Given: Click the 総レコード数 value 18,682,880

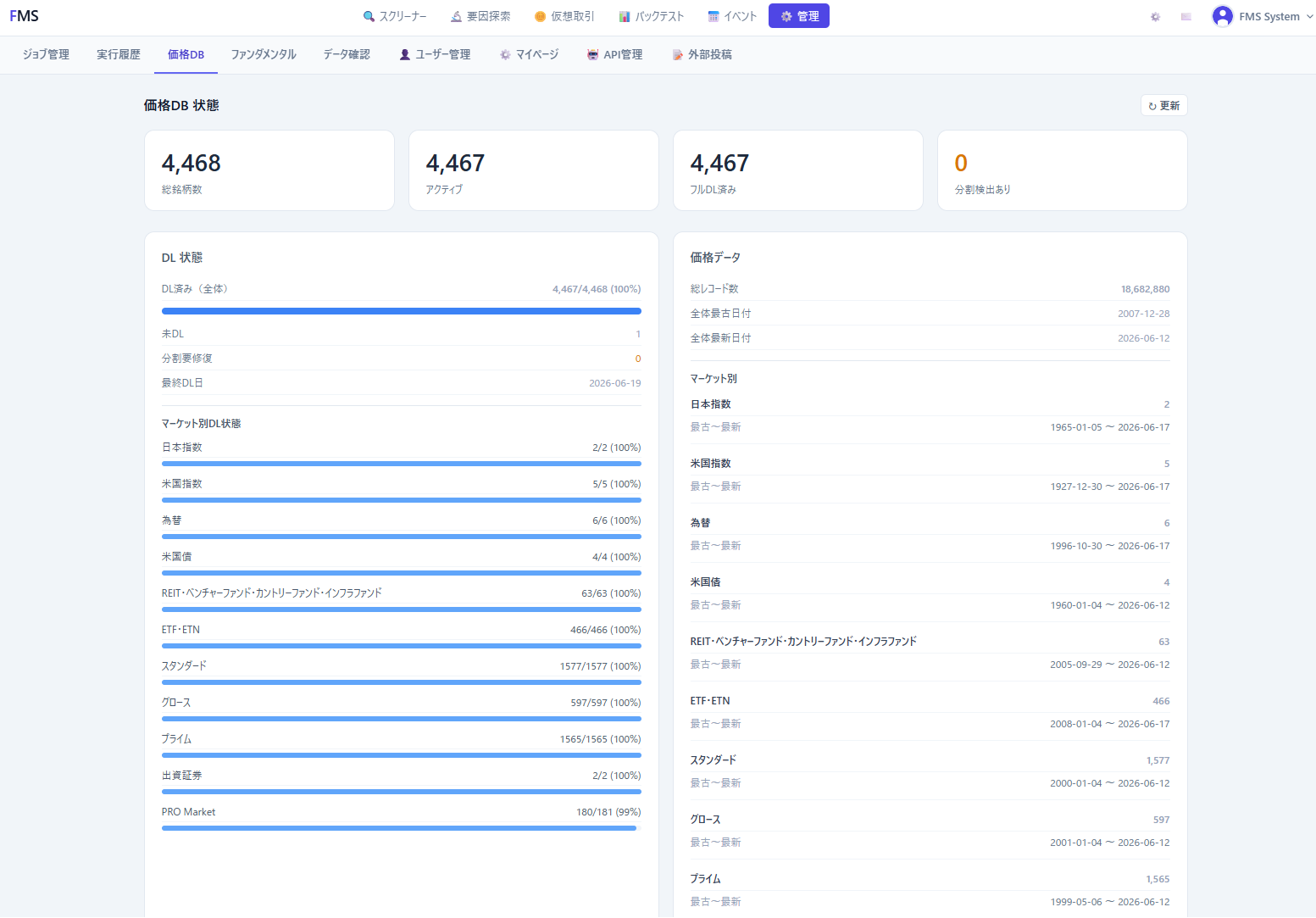Looking at the screenshot, I should (x=1146, y=289).
